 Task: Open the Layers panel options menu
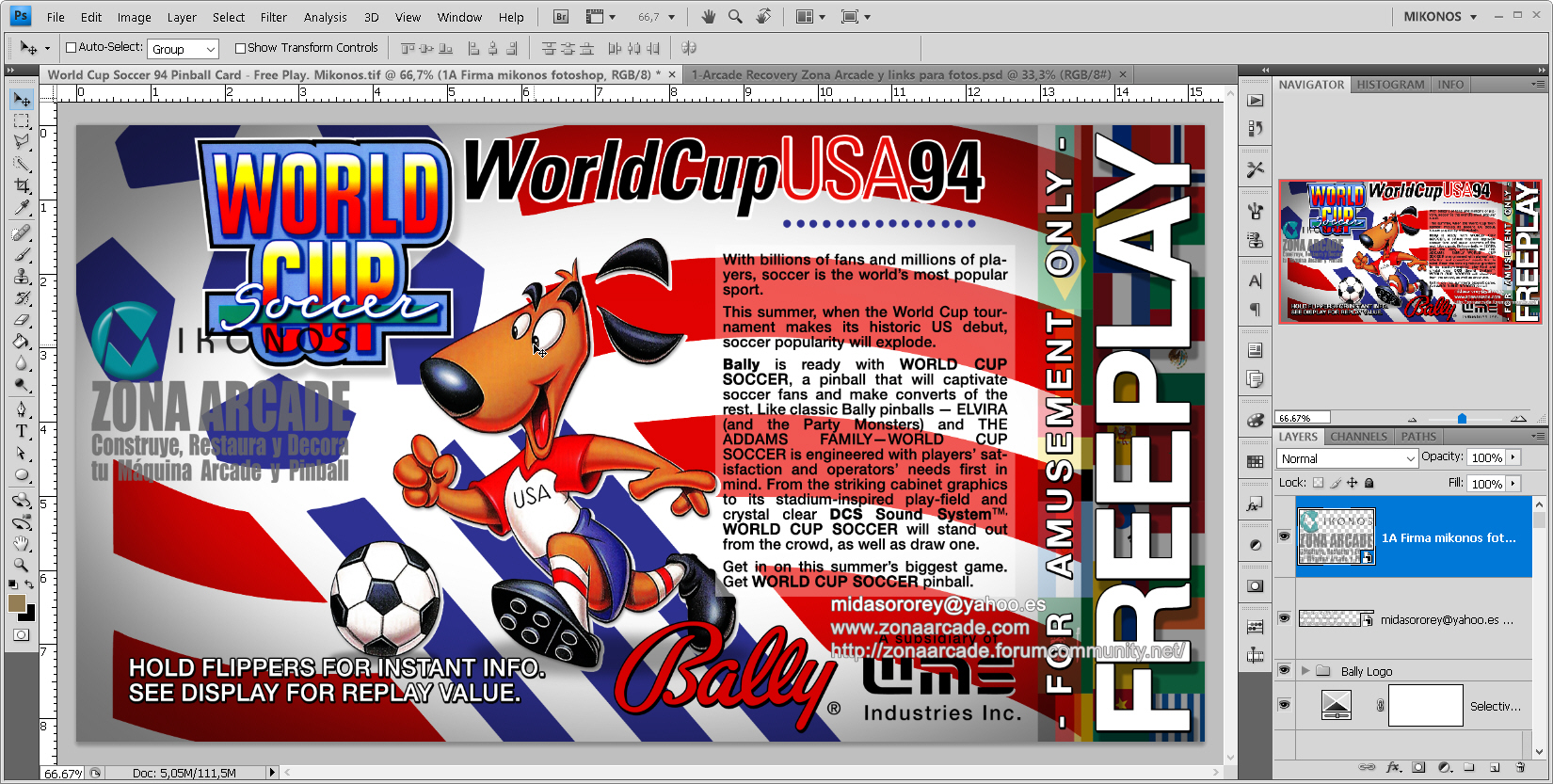(x=1538, y=437)
